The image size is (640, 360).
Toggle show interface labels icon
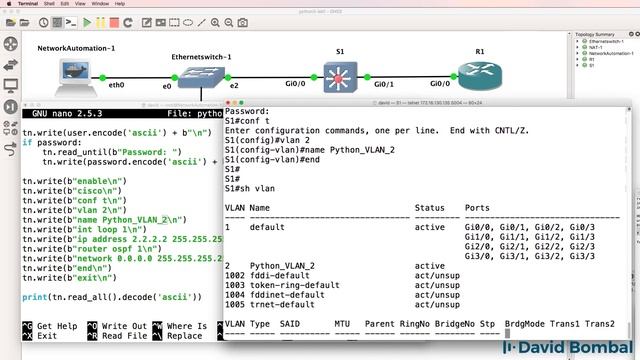[57, 22]
